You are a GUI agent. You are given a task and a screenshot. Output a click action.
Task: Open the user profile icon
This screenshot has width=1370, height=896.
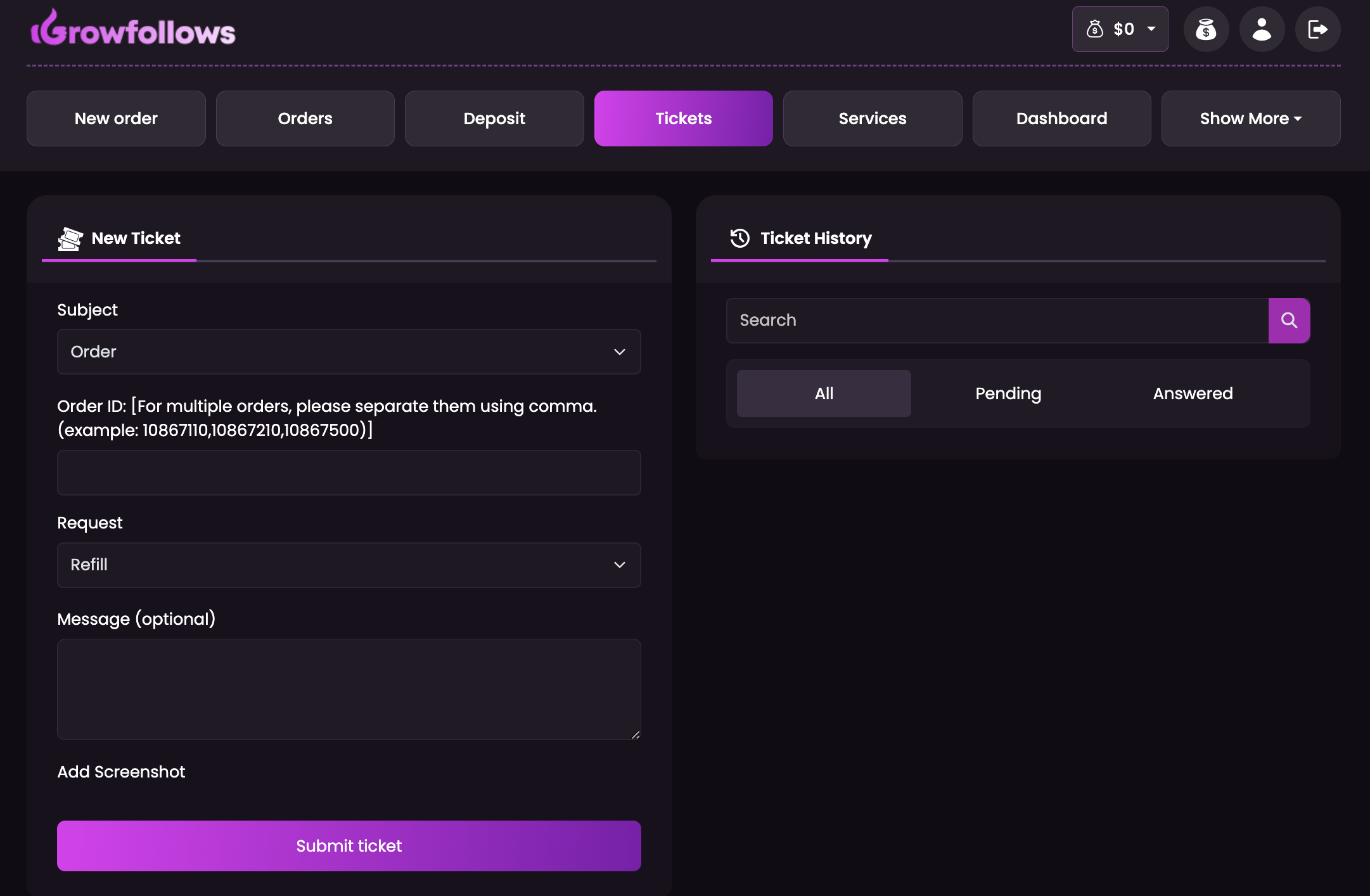click(1262, 29)
